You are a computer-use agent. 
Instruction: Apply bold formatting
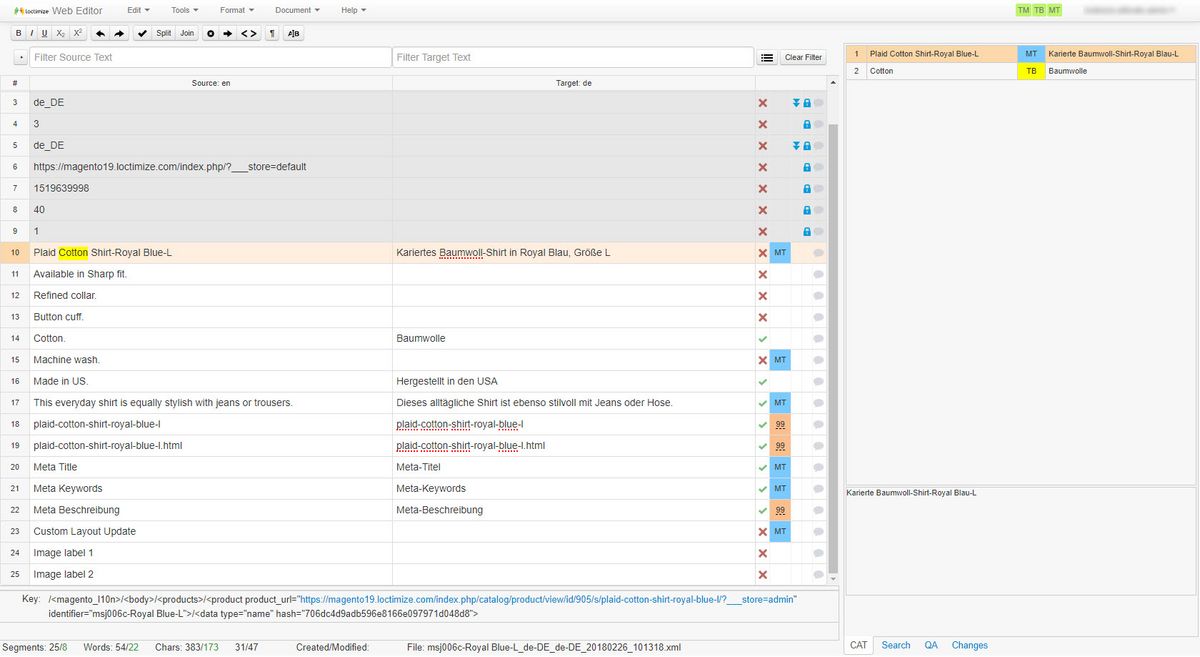tap(18, 33)
